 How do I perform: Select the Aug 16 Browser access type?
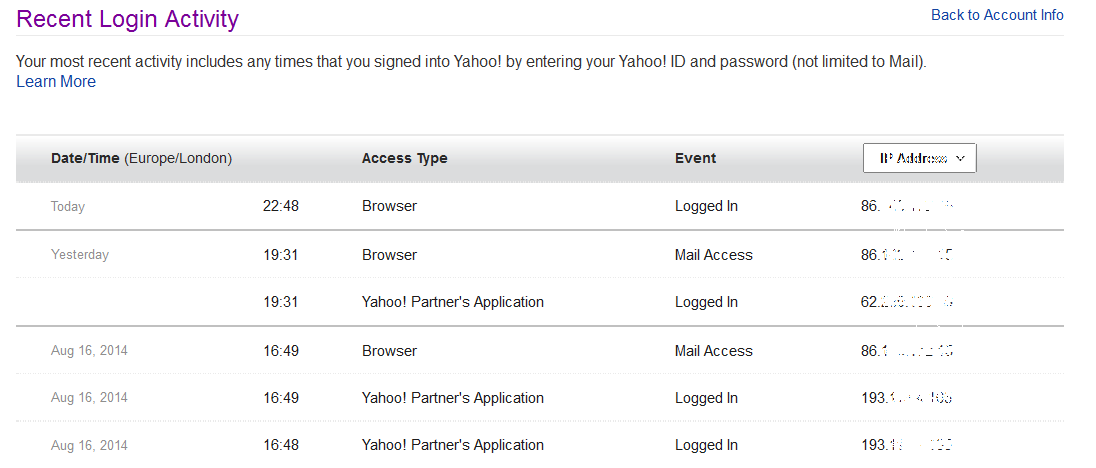tap(389, 351)
